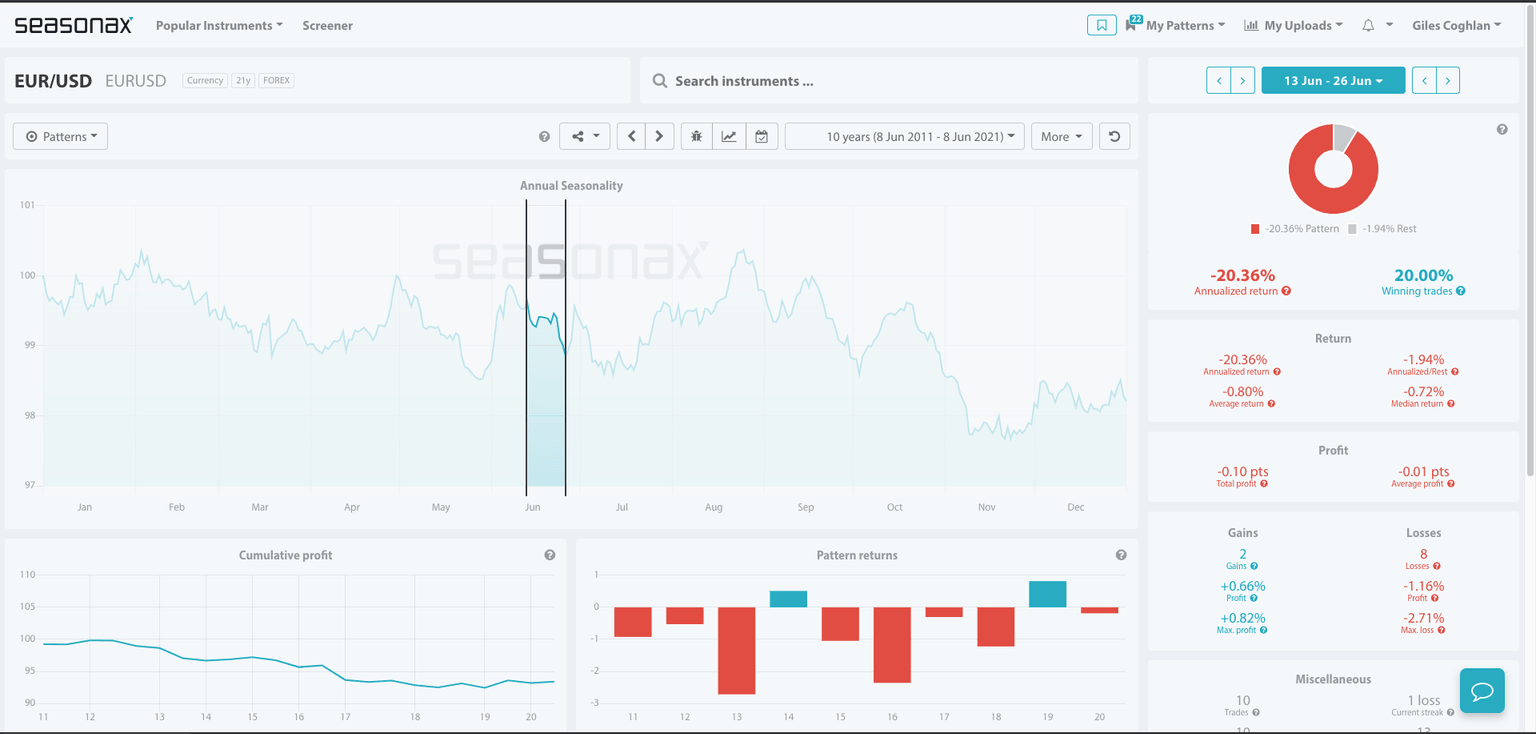1536x734 pixels.
Task: Click help icon beside Cumulative profit title
Action: point(549,555)
